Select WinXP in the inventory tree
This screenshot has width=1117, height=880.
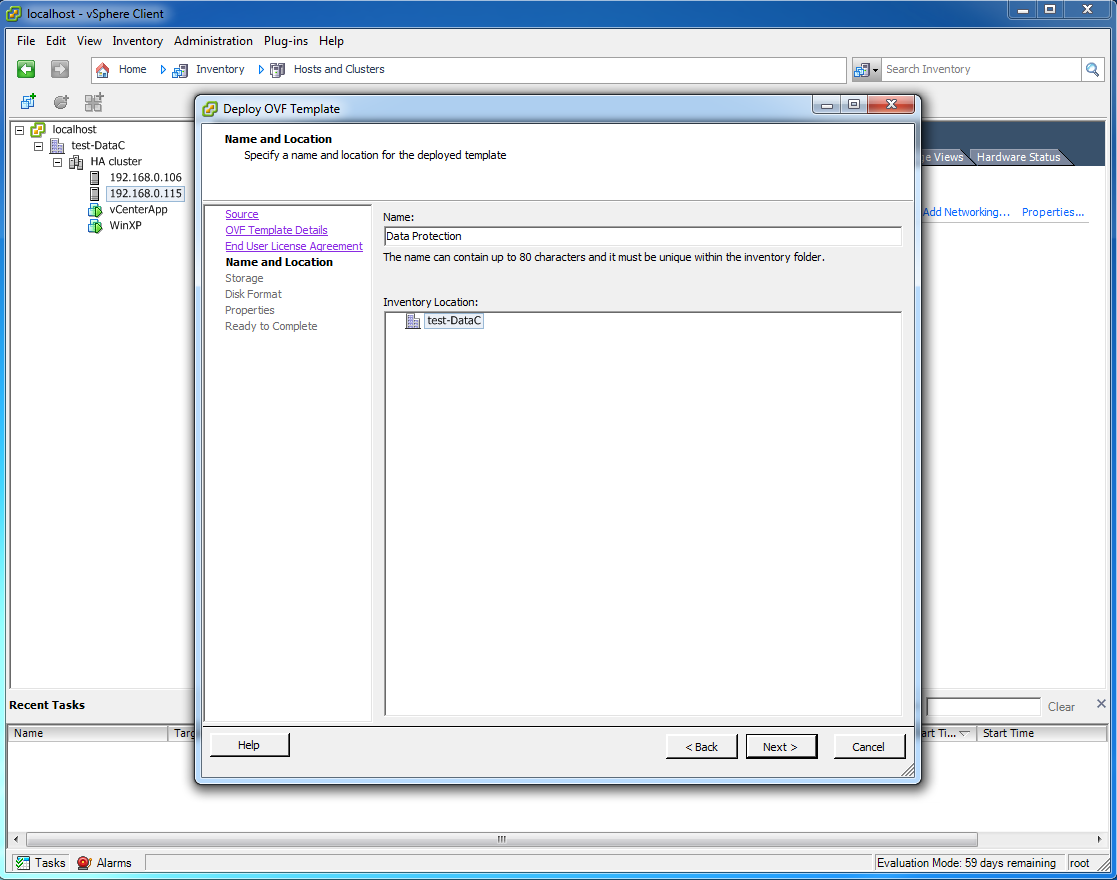pos(125,226)
